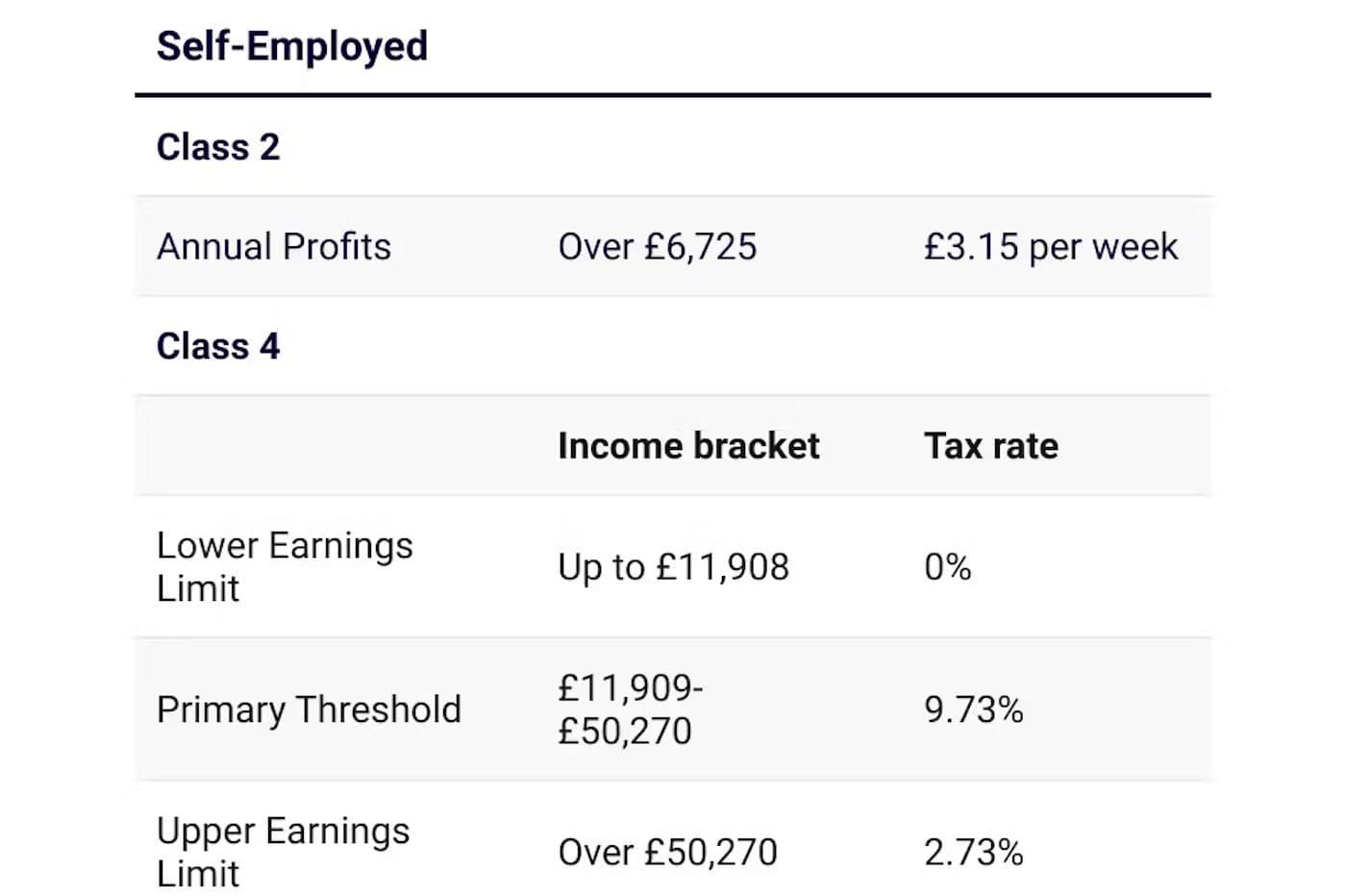Image resolution: width=1346 pixels, height=896 pixels.
Task: Select the Class 4 section header
Action: click(x=217, y=346)
